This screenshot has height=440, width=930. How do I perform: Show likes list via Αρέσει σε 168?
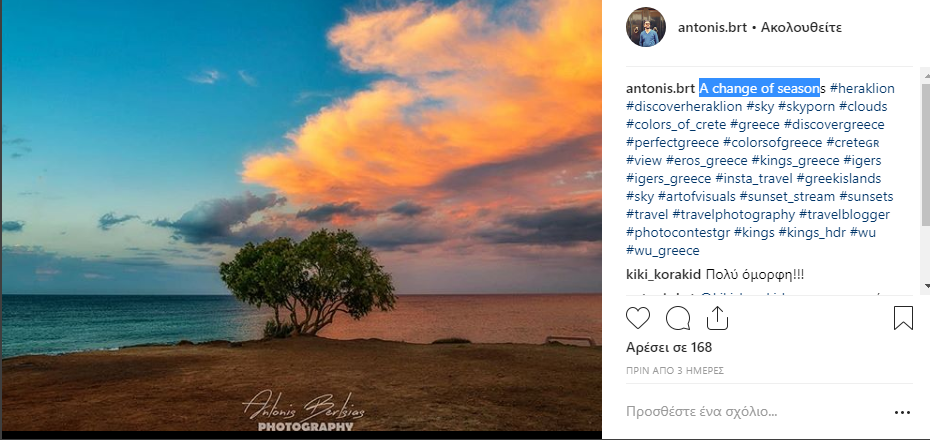point(668,347)
